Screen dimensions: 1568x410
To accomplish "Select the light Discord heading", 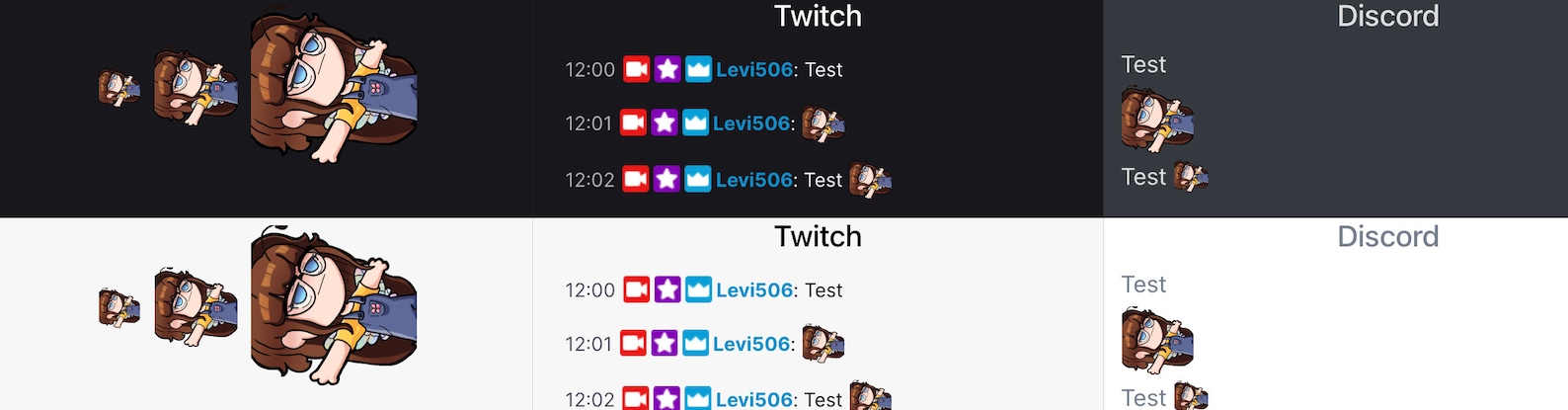I will [x=1387, y=236].
